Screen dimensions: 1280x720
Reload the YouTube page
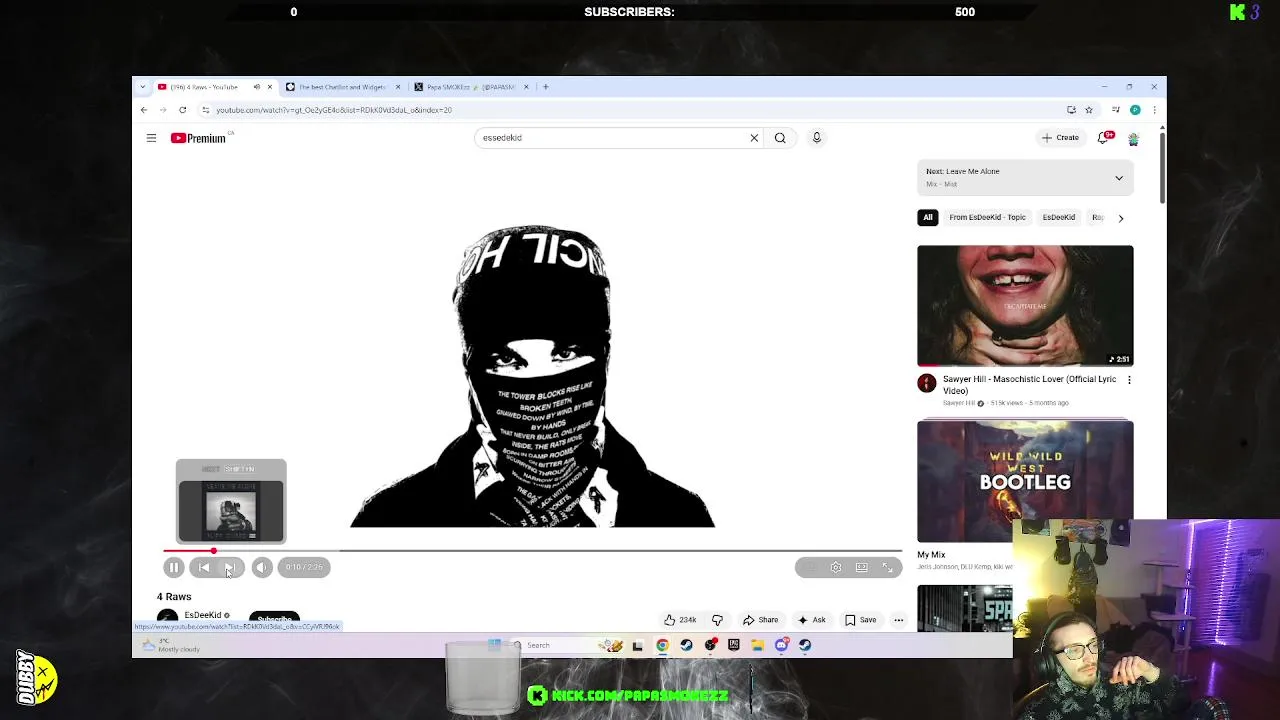click(x=182, y=110)
